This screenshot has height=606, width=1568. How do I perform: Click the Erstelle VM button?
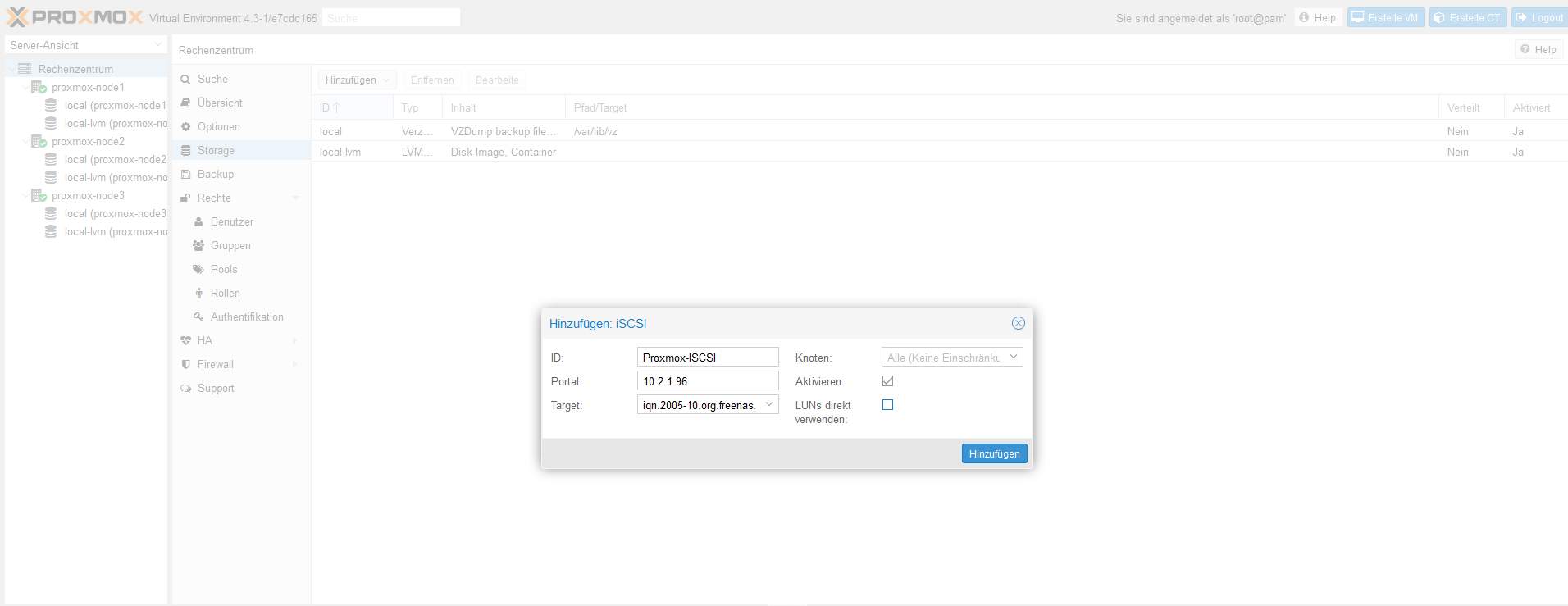point(1386,17)
